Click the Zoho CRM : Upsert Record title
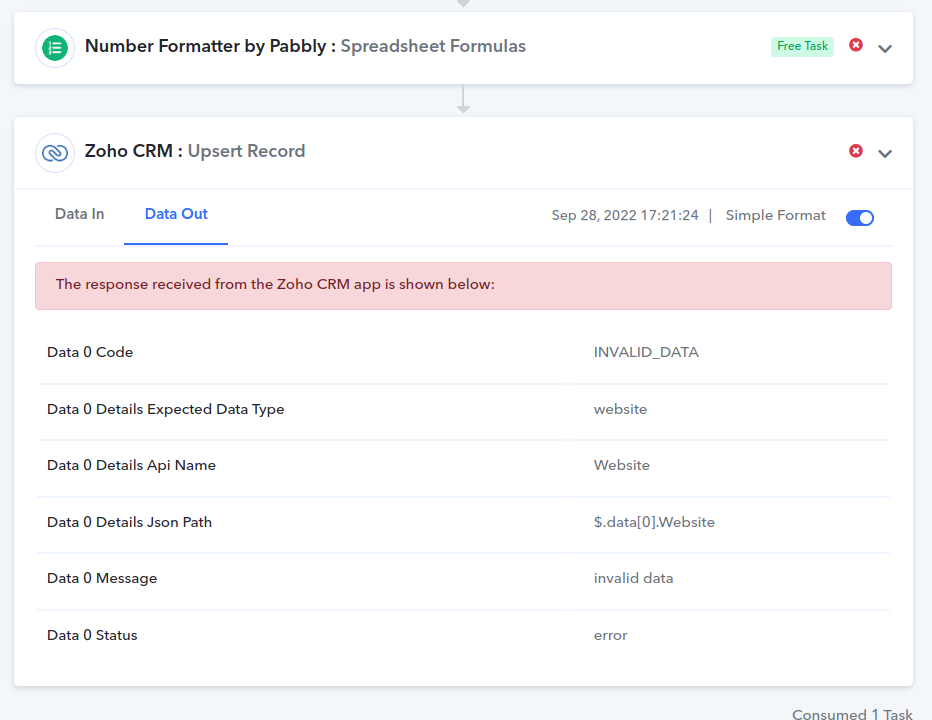The width and height of the screenshot is (932, 720). pos(195,151)
